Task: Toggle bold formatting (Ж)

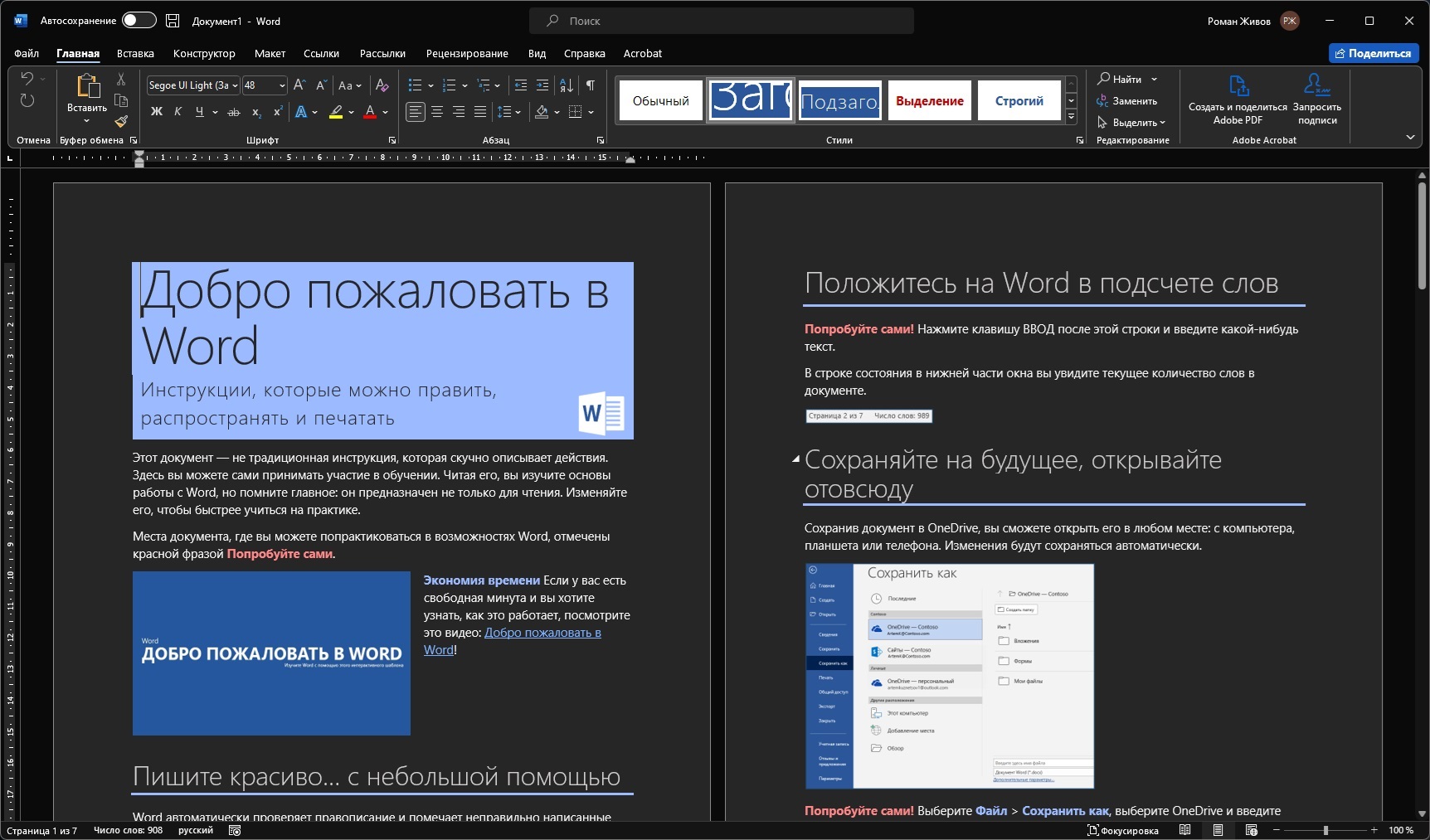Action: [x=157, y=112]
